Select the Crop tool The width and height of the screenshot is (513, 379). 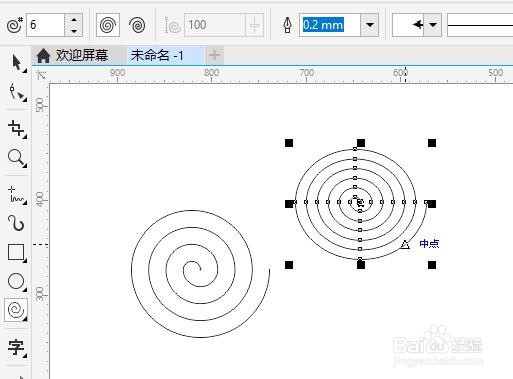click(x=17, y=128)
